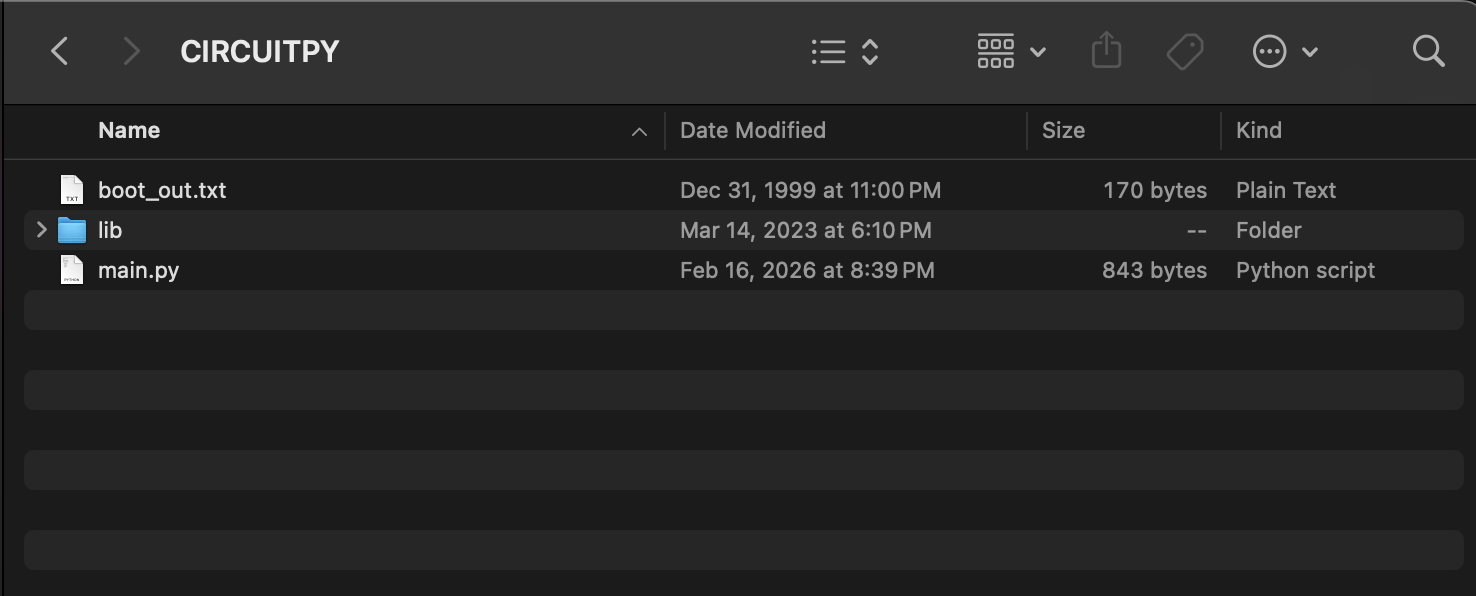Sort files by Size column

click(x=1063, y=131)
